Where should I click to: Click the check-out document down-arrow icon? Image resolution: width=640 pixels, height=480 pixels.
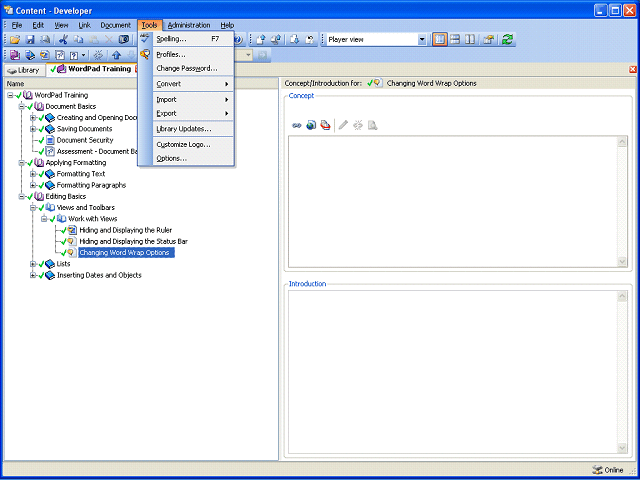pos(294,40)
